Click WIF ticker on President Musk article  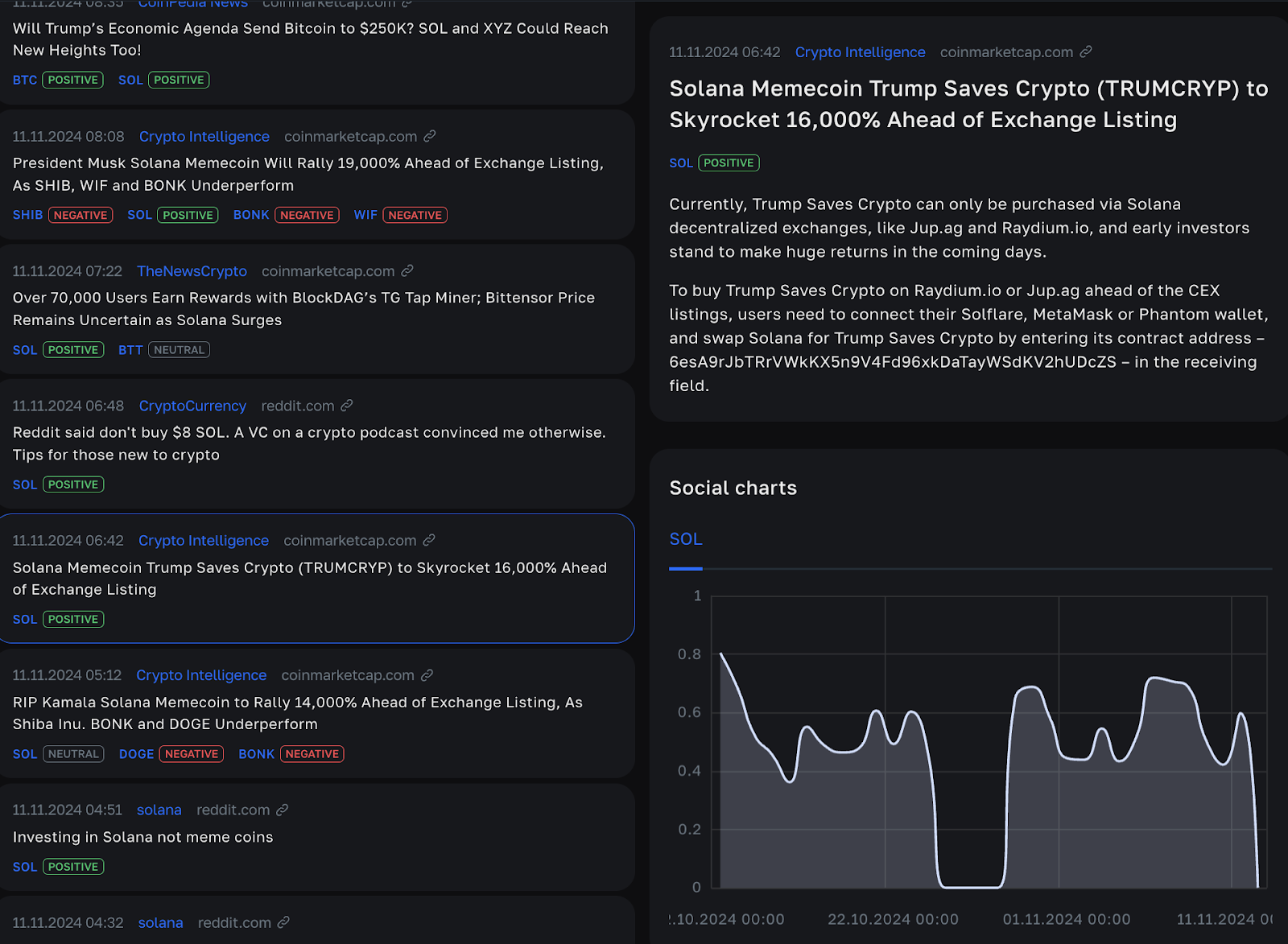[365, 215]
